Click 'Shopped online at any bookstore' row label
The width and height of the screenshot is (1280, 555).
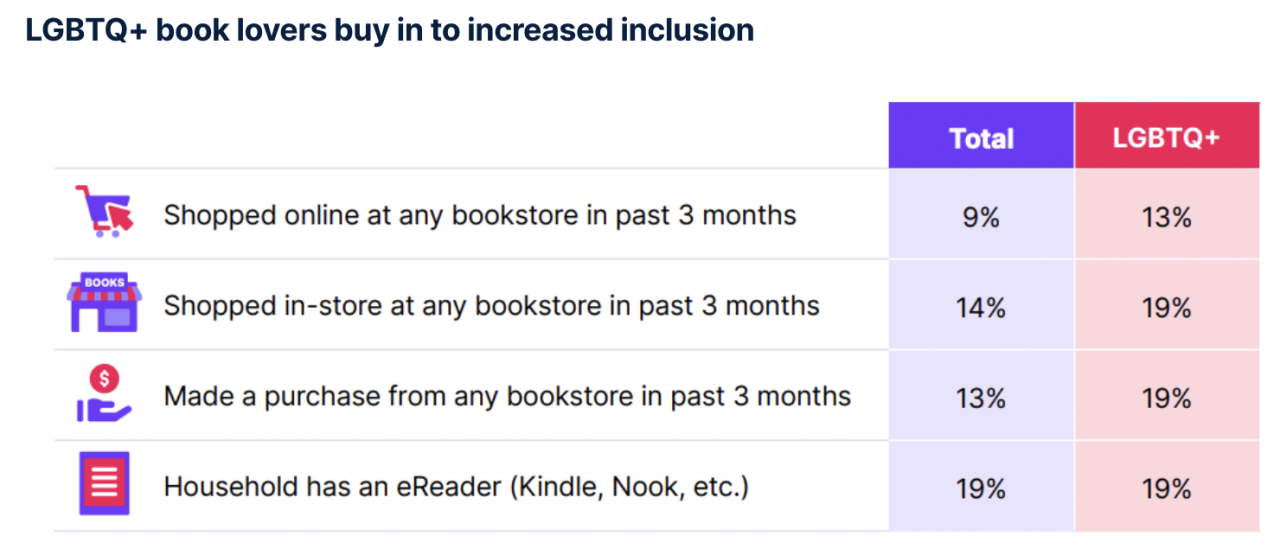(x=480, y=215)
